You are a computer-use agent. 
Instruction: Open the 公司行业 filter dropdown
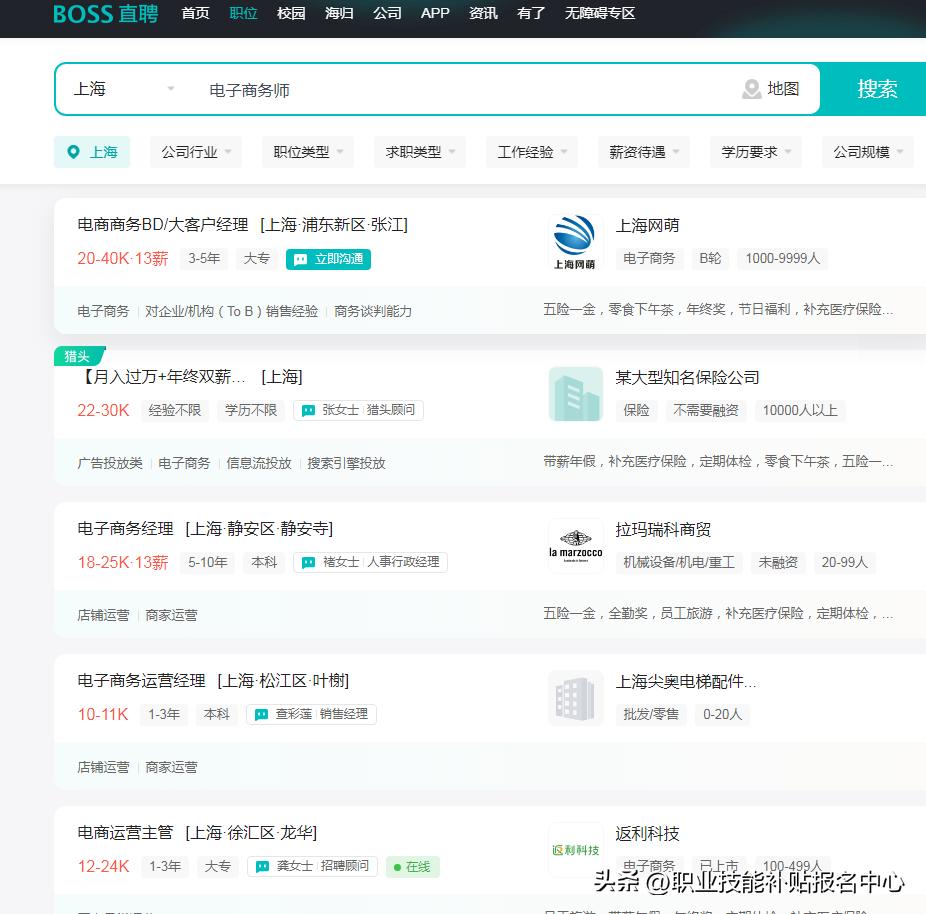pos(194,152)
